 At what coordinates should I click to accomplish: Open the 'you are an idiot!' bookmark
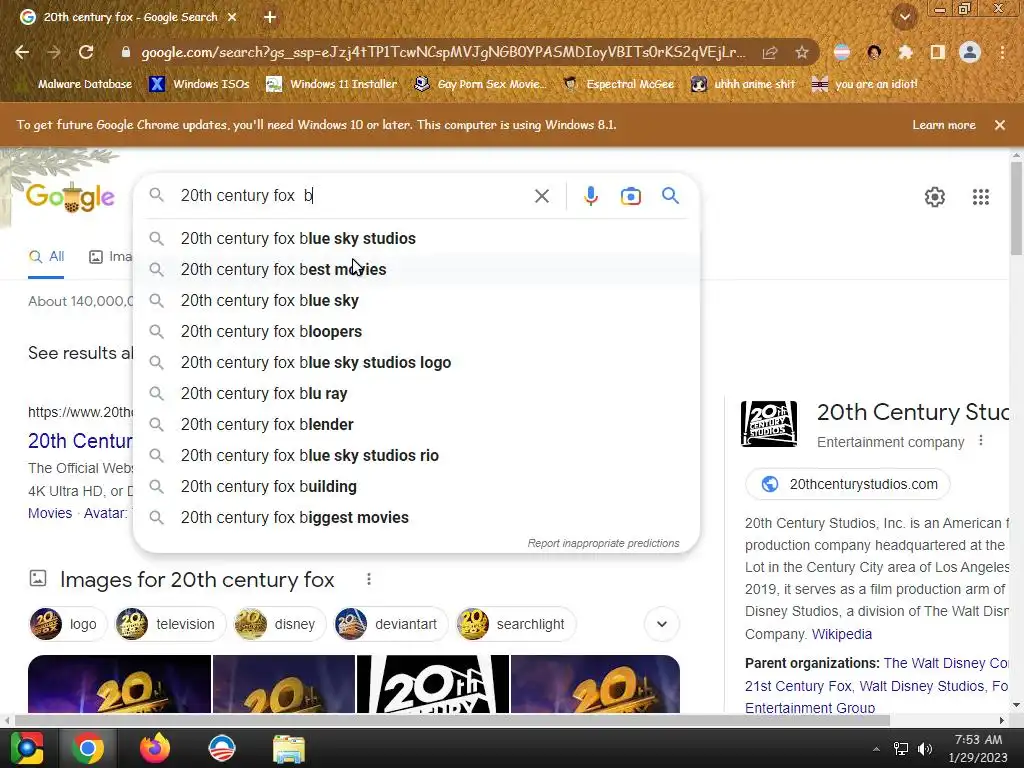865,84
